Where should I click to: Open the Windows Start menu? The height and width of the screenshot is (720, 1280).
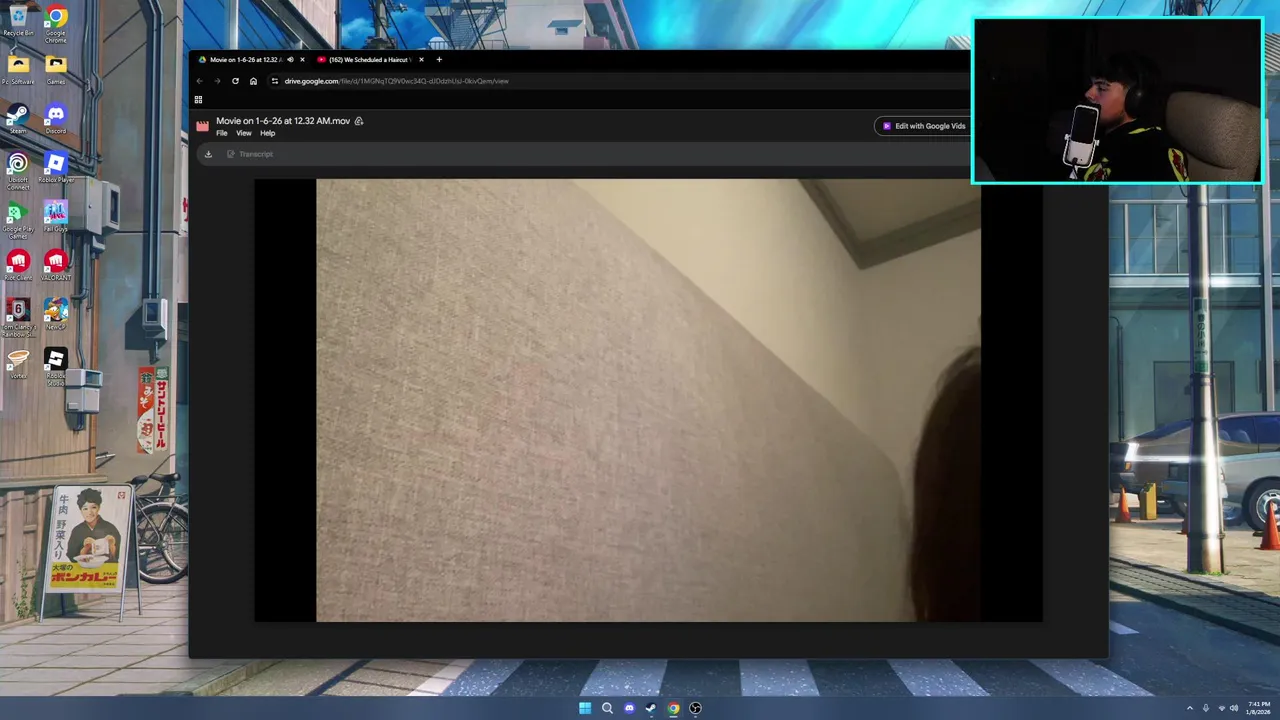pyautogui.click(x=585, y=708)
